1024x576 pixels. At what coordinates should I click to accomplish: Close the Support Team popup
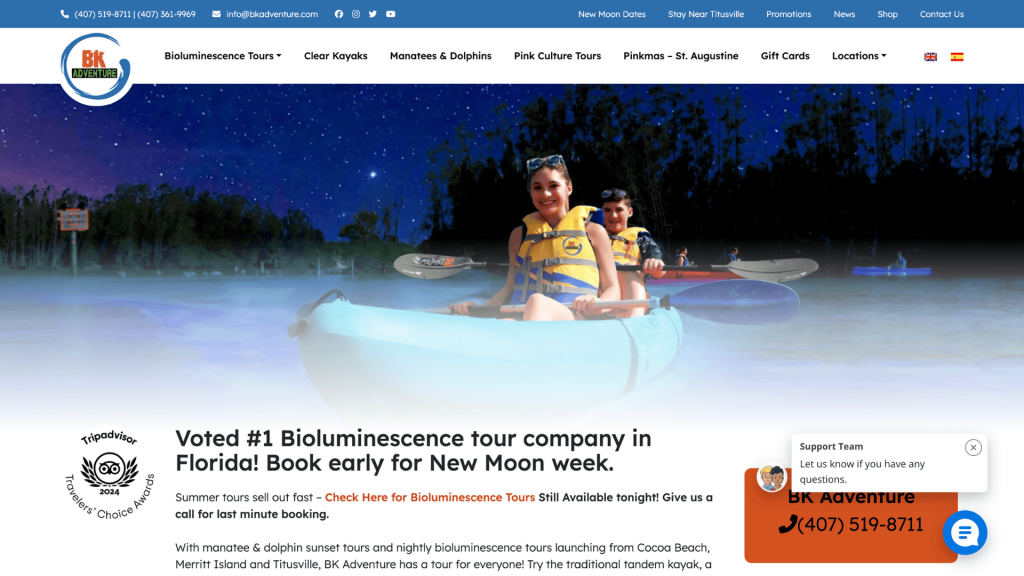[973, 447]
